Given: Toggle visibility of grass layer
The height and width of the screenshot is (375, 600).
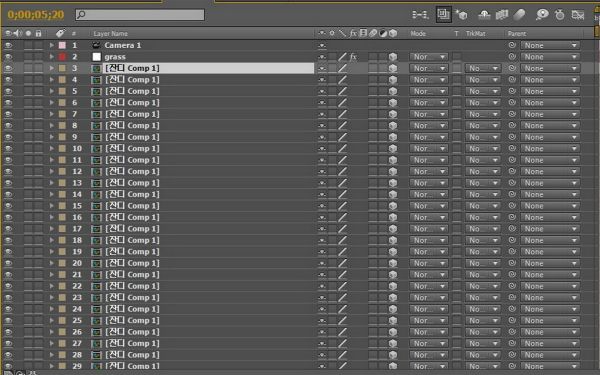Looking at the screenshot, I should point(8,57).
